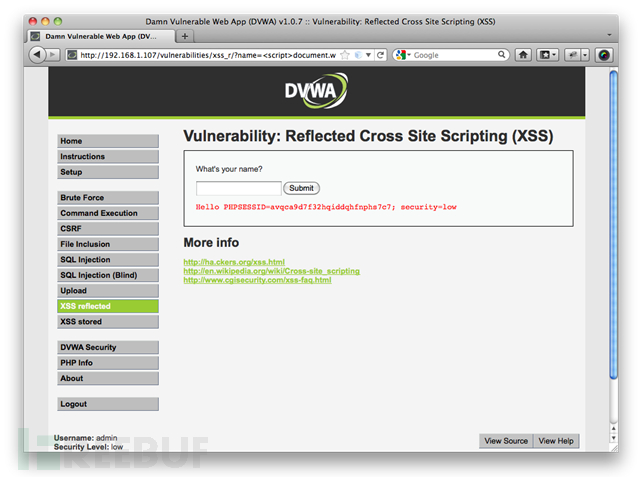Click the forward navigation arrow

pyautogui.click(x=52, y=55)
